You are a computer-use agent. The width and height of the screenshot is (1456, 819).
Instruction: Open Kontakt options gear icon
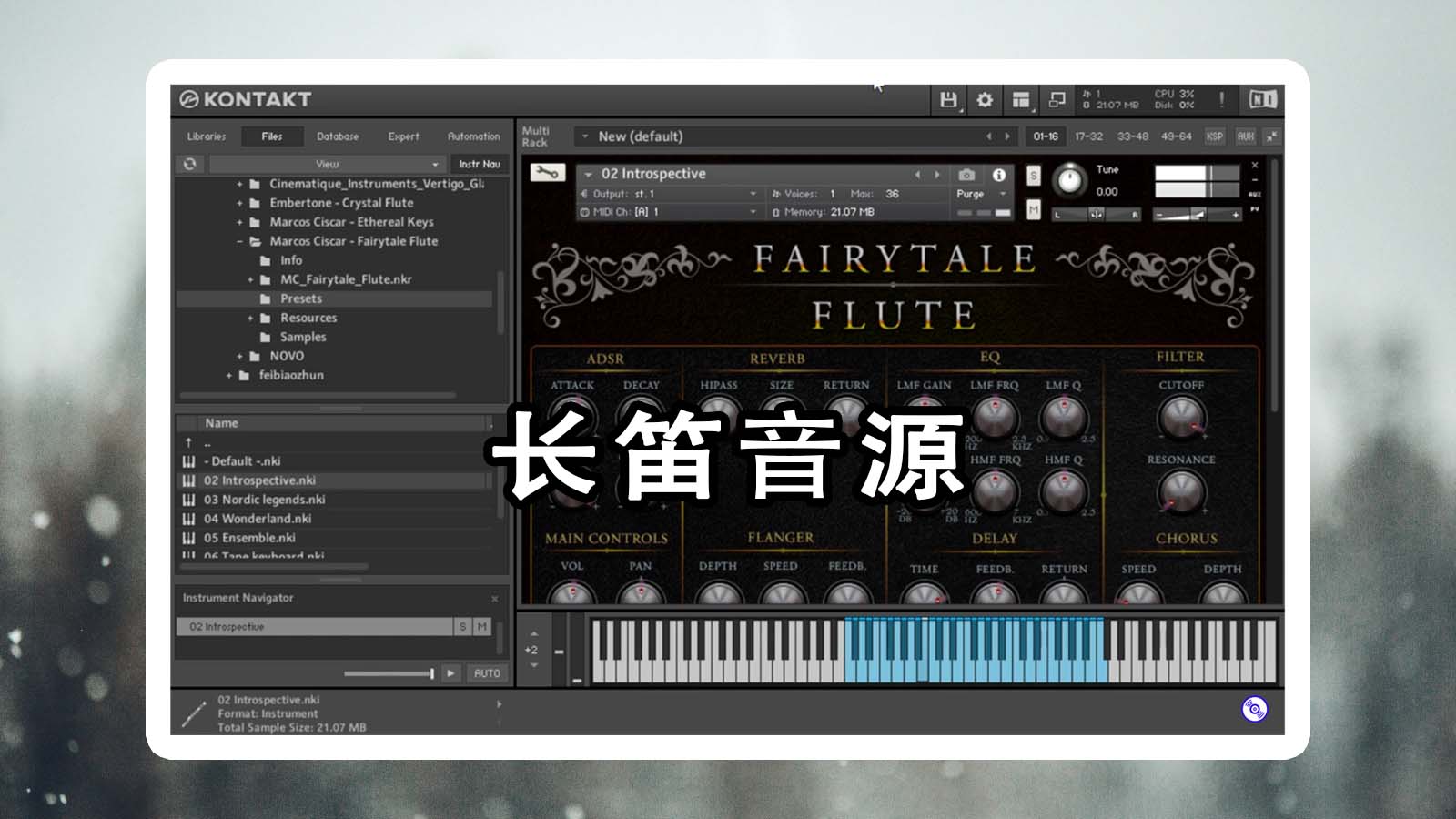click(985, 100)
